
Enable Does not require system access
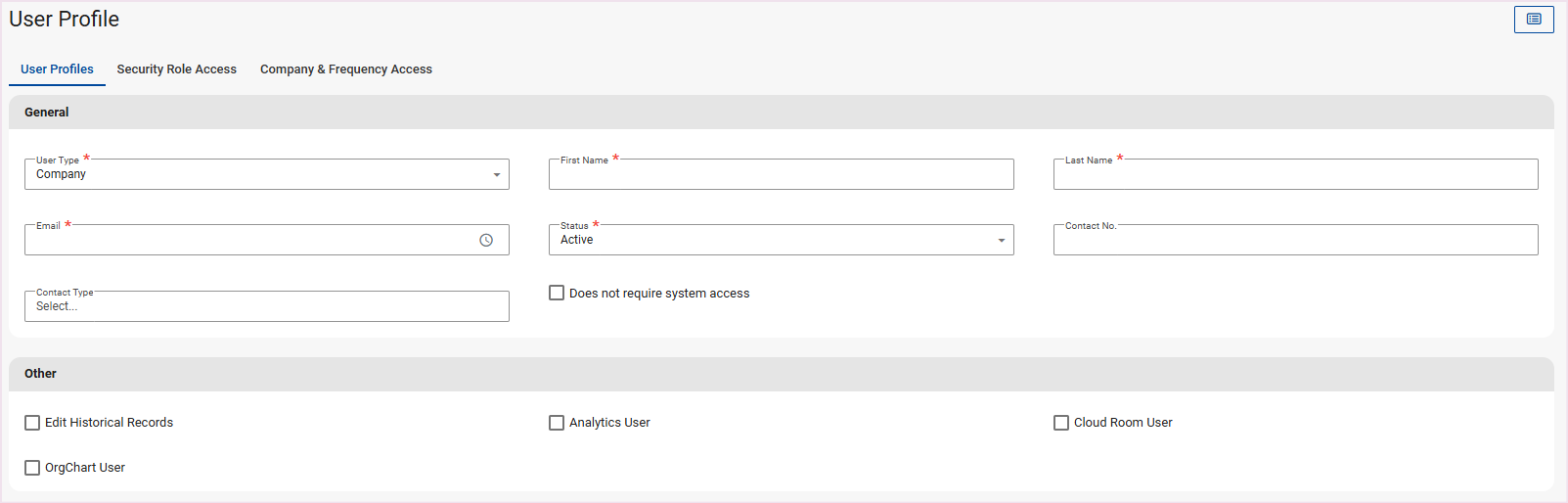557,294
